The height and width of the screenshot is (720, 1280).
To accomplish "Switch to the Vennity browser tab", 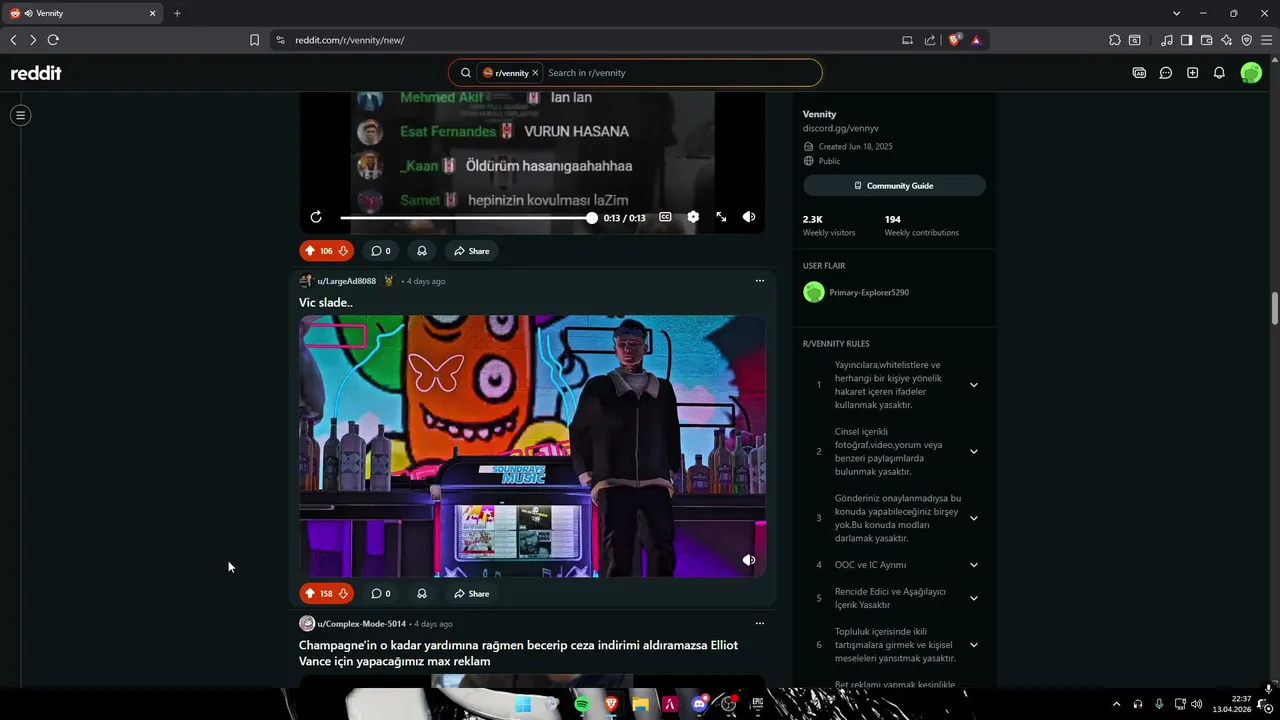I will point(84,13).
